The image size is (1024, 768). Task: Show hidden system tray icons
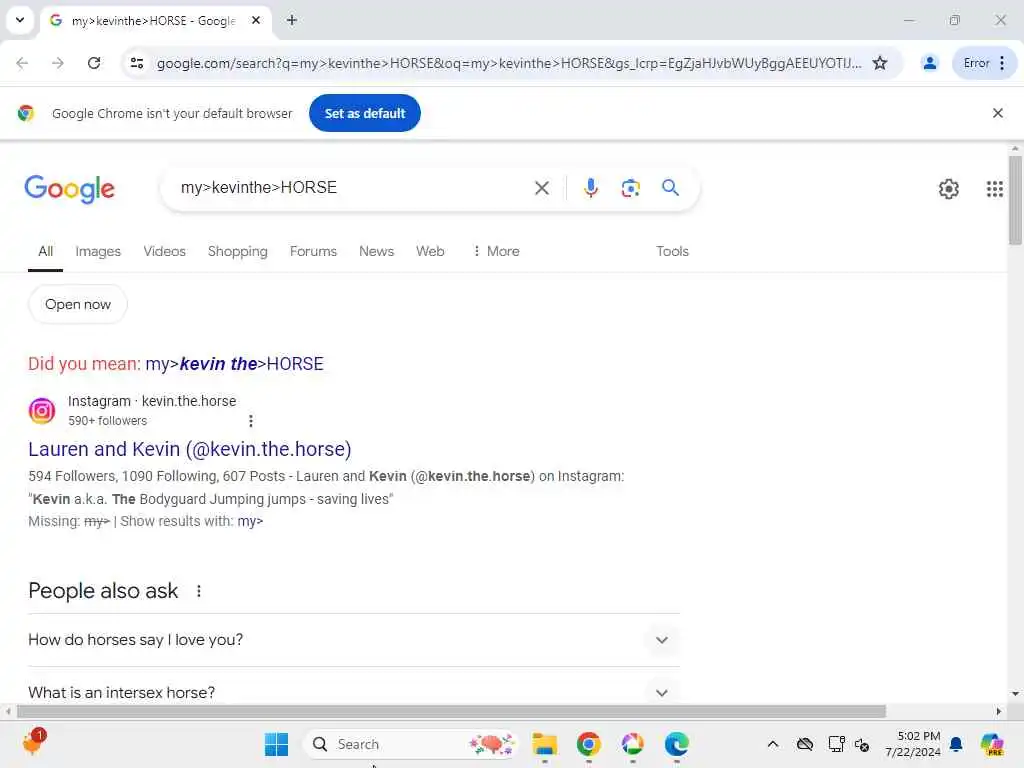tap(773, 744)
